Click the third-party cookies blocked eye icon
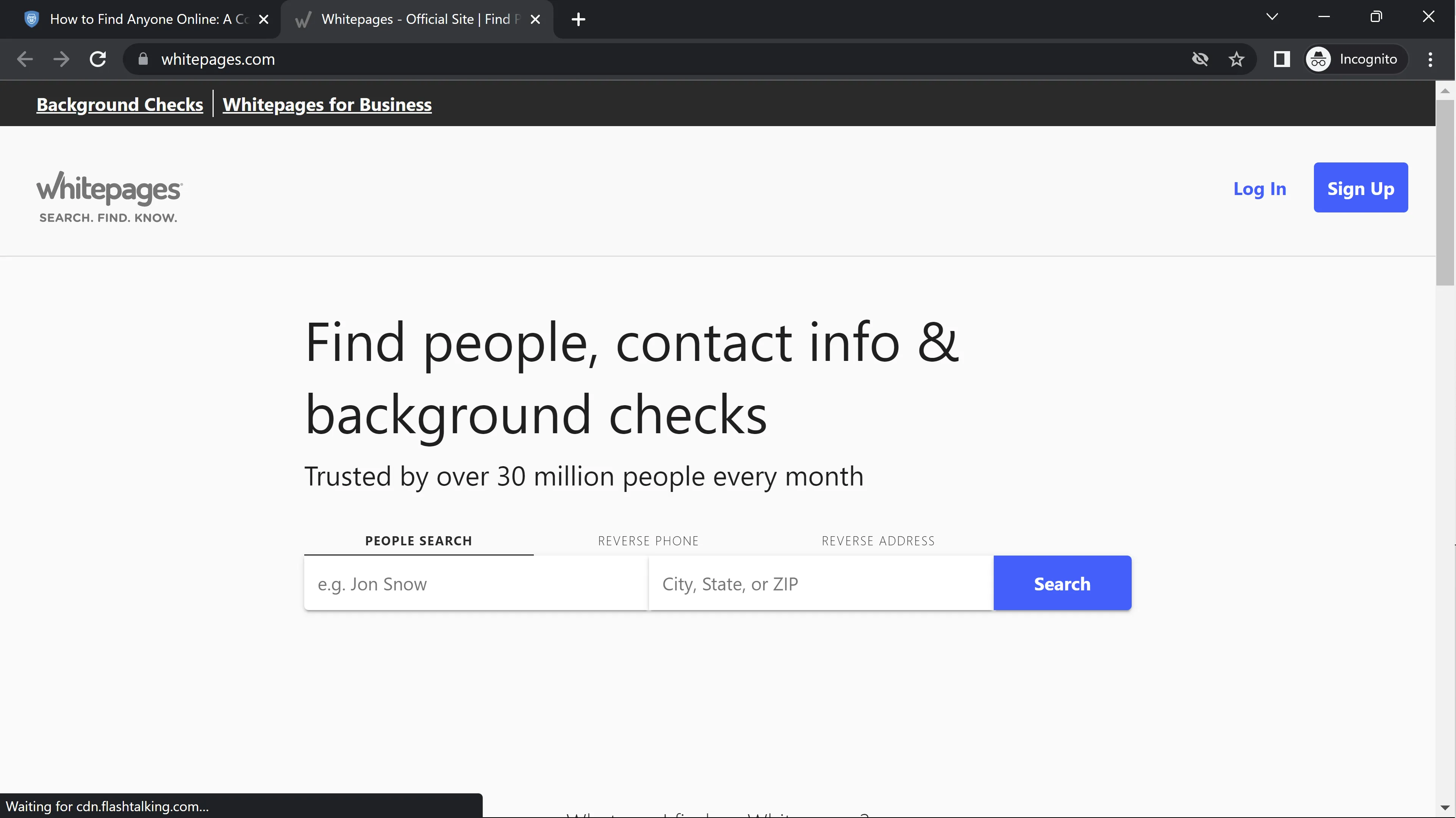This screenshot has height=818, width=1456. [1200, 59]
